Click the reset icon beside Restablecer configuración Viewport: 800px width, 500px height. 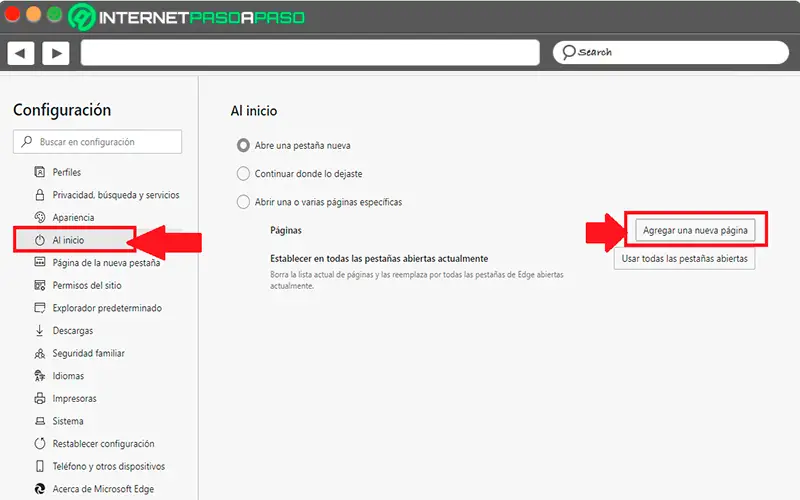pos(39,443)
